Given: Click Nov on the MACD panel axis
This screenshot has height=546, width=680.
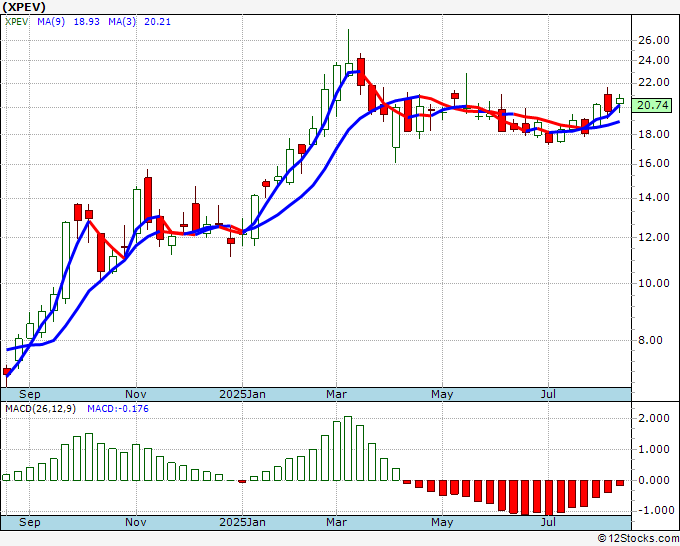Looking at the screenshot, I should (x=136, y=522).
